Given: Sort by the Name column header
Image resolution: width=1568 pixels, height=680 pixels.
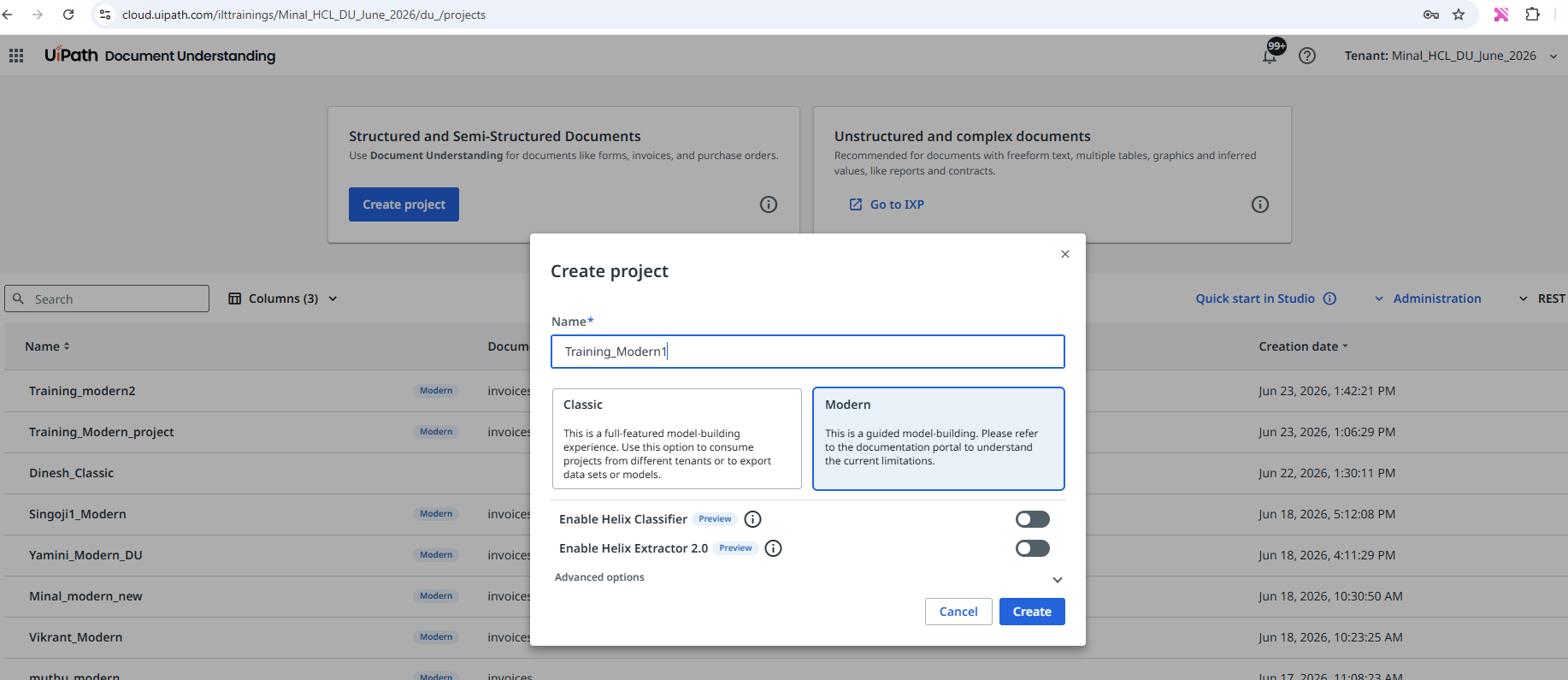Looking at the screenshot, I should tap(48, 346).
